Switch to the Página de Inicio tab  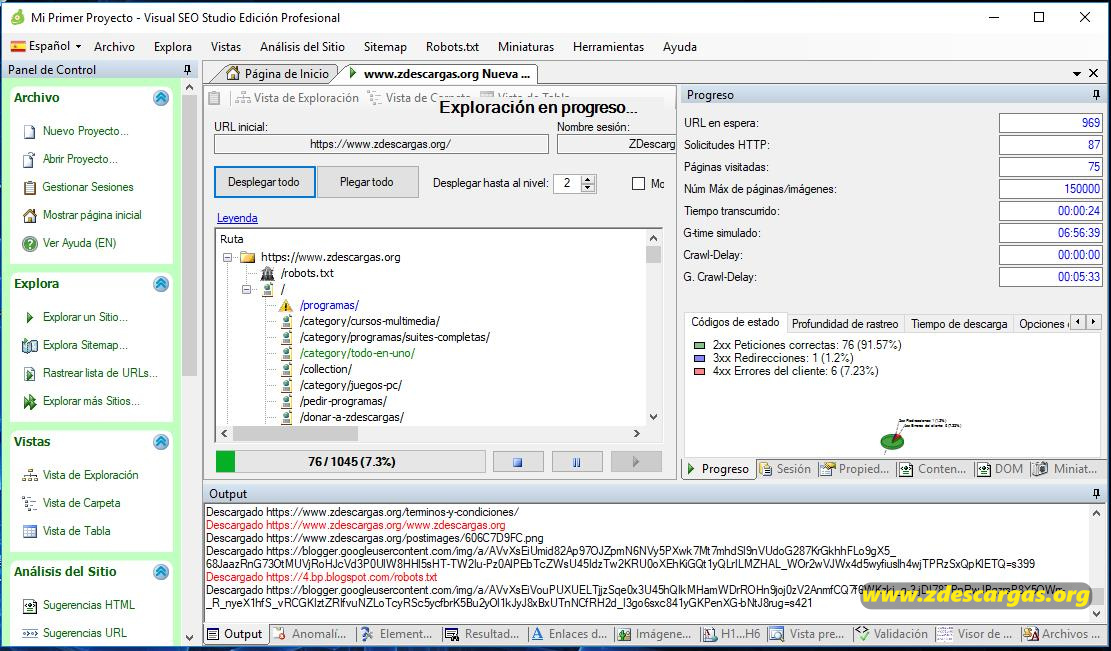pos(278,74)
